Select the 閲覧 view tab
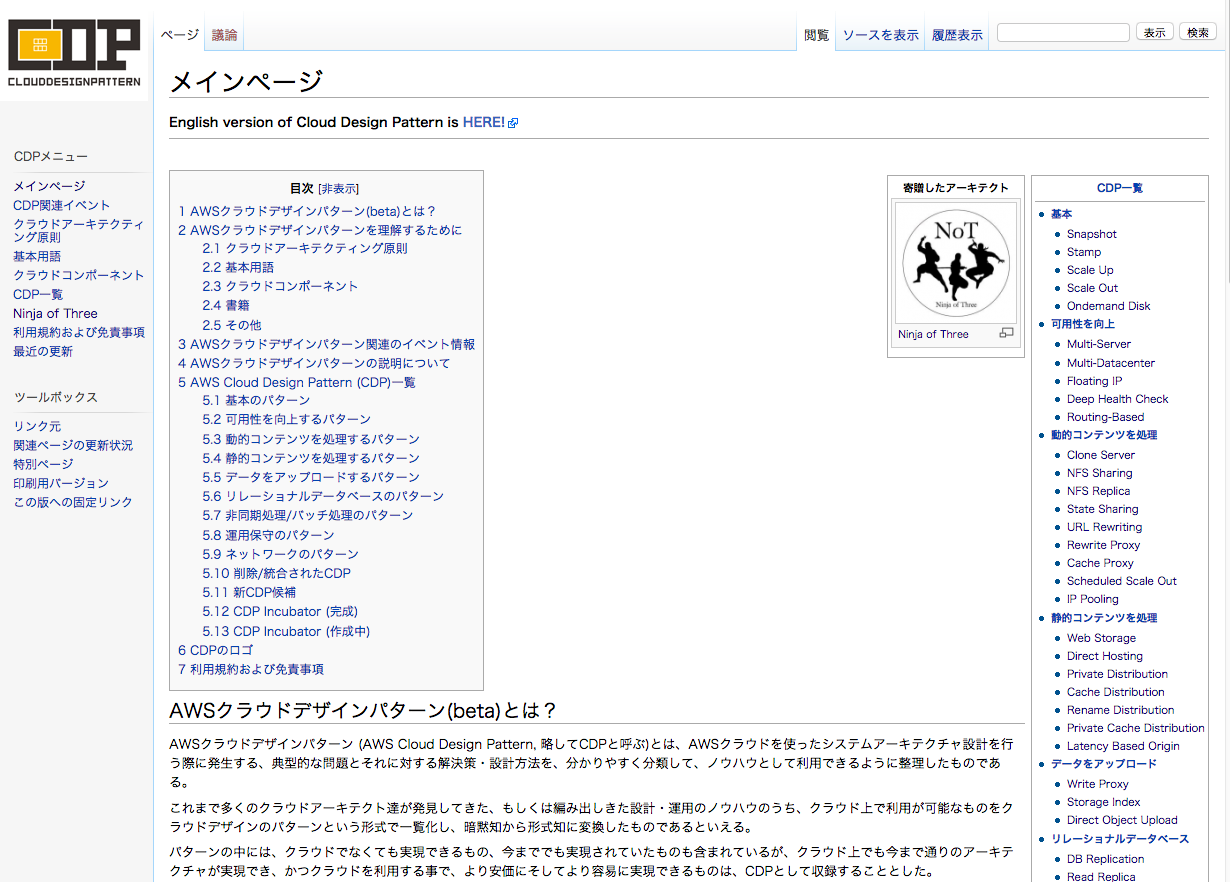This screenshot has height=882, width=1230. (x=817, y=35)
